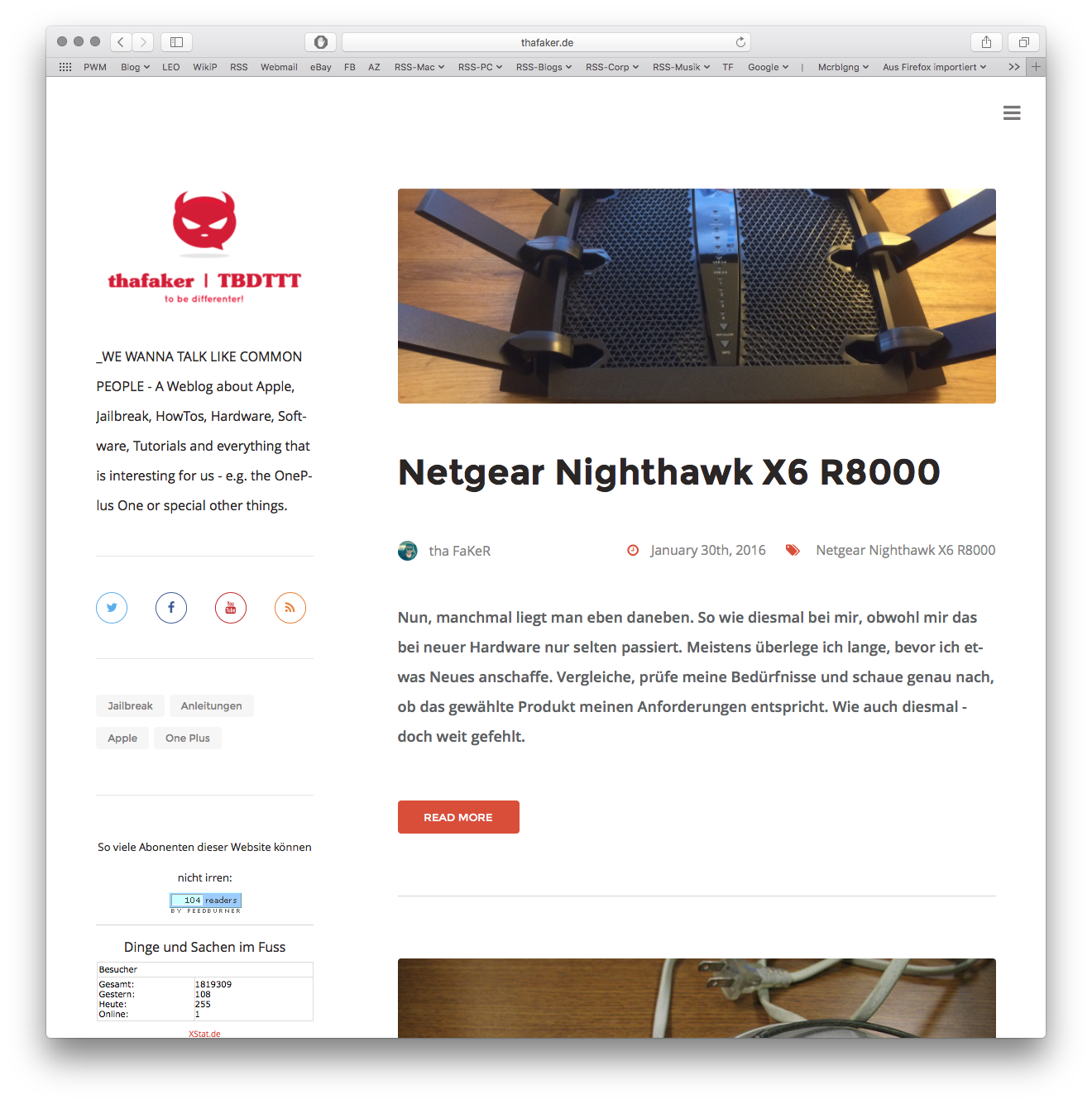Open the LEO bookmark in the bar

[170, 67]
